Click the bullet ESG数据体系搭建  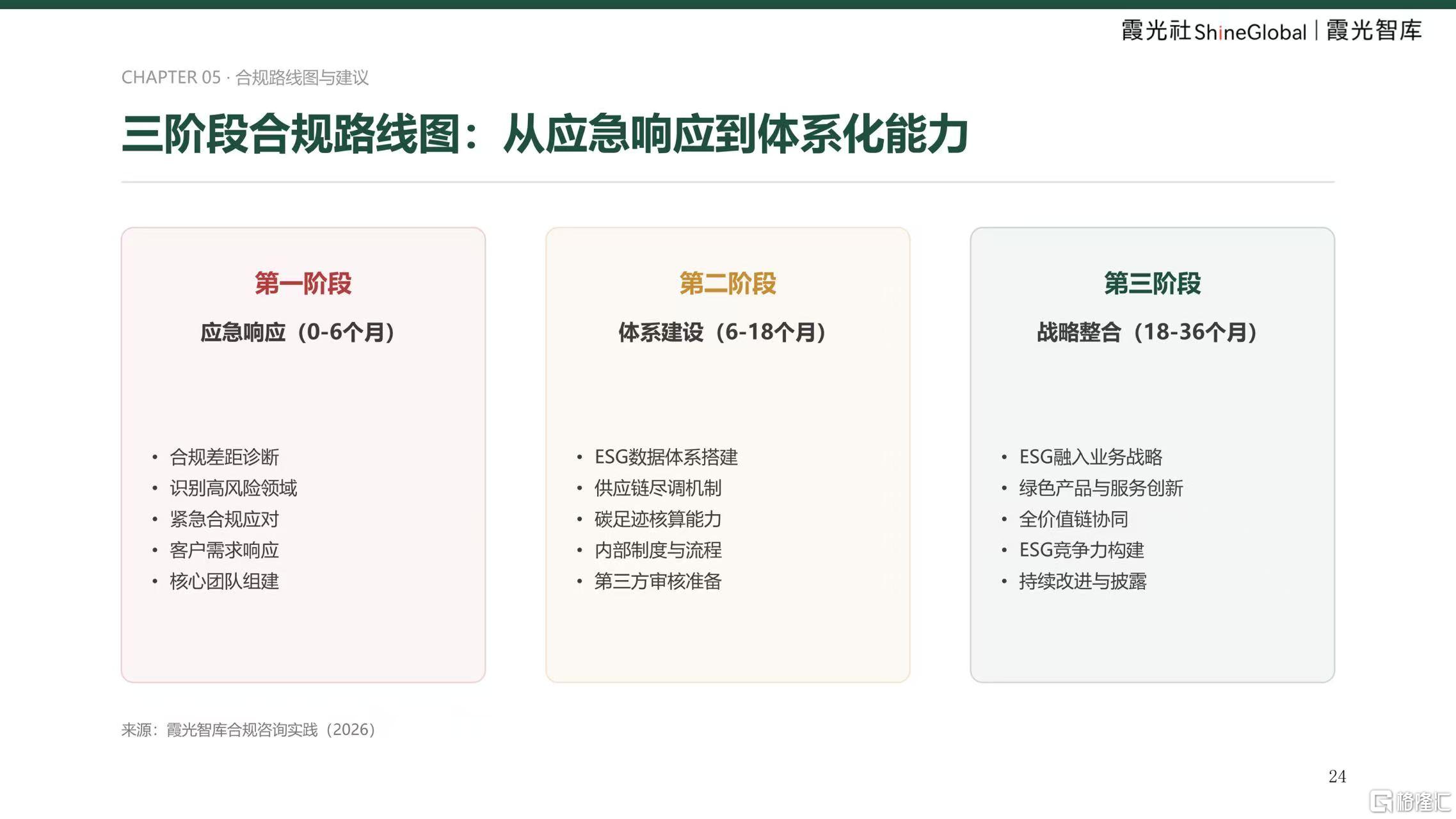tap(666, 457)
